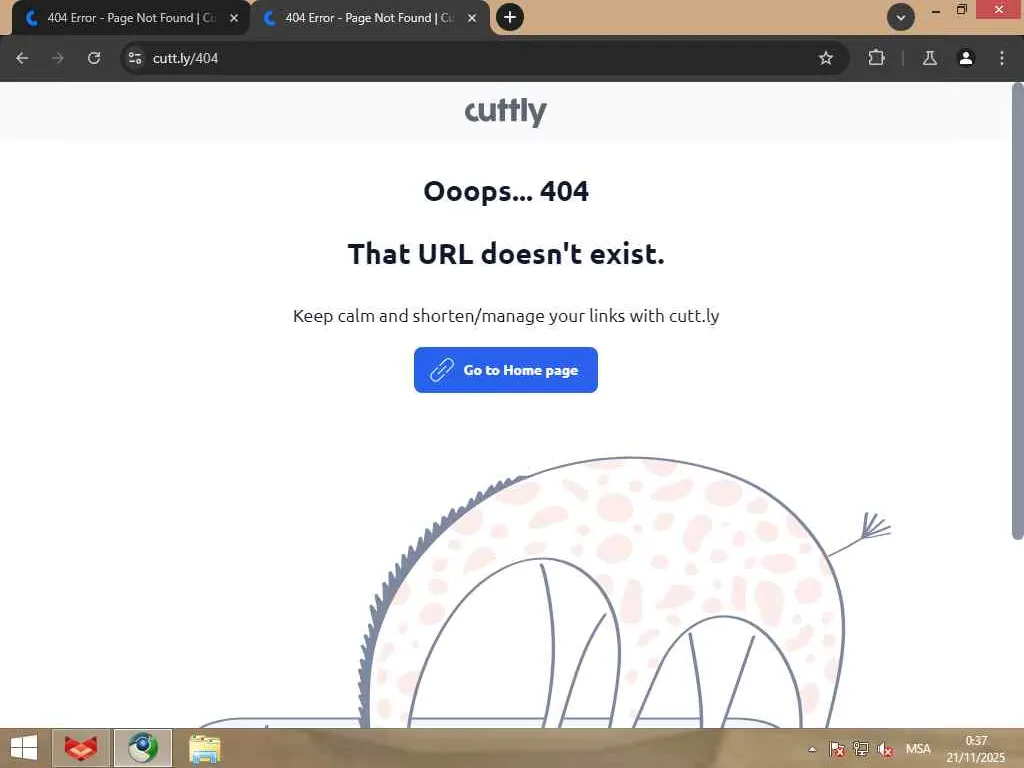The width and height of the screenshot is (1024, 768).
Task: Close the second 404 Error tab
Action: coord(472,18)
